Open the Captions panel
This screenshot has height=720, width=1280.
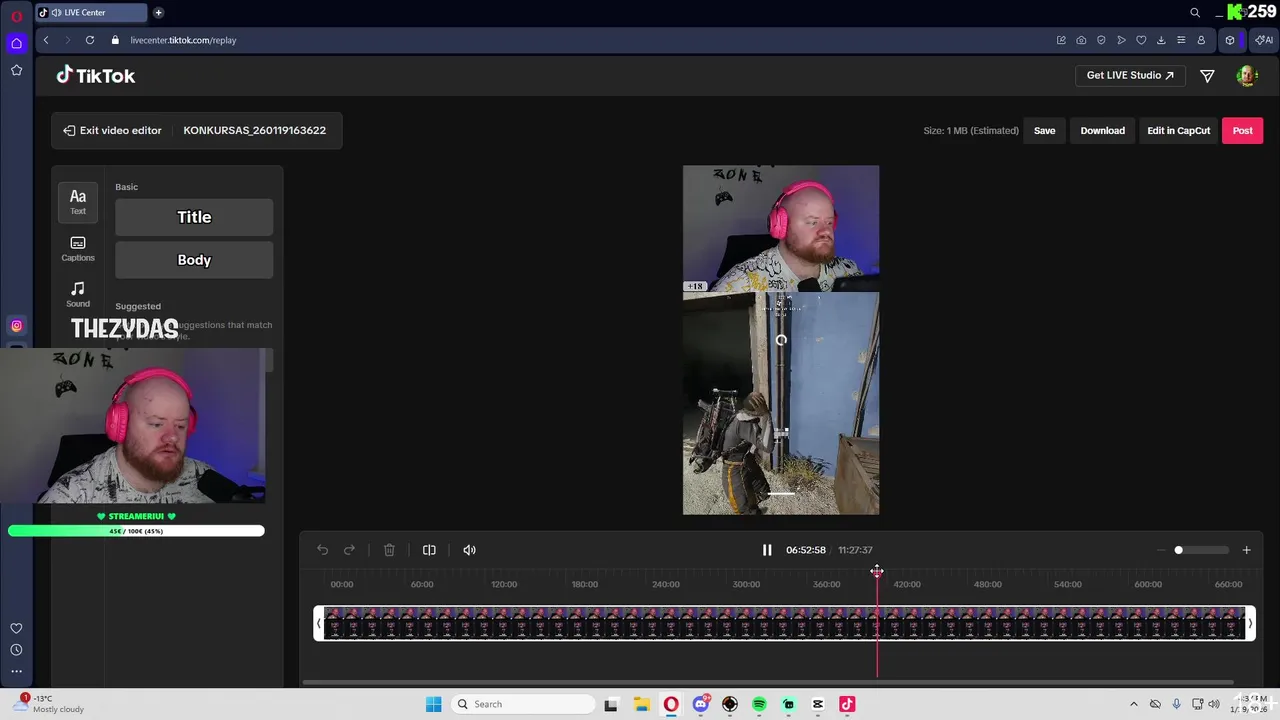[78, 249]
